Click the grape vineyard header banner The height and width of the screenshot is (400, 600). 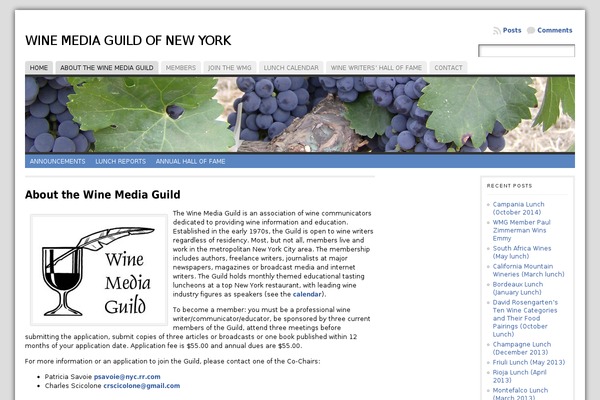300,114
